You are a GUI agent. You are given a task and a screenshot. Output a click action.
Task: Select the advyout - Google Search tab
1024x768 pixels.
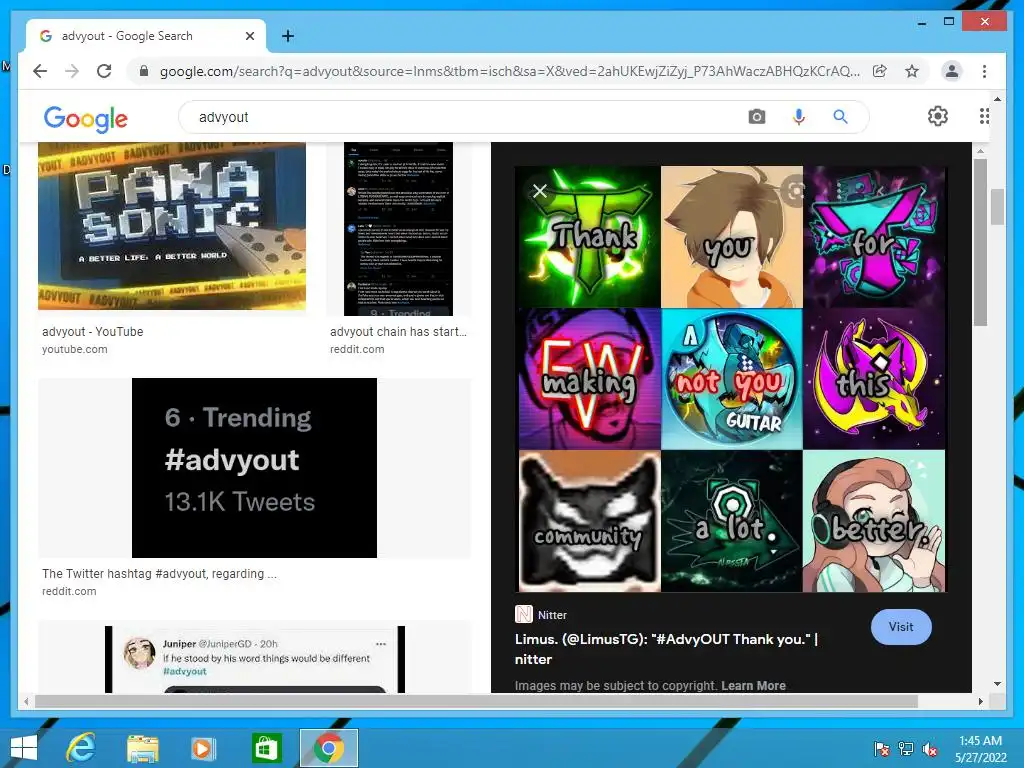[x=146, y=36]
